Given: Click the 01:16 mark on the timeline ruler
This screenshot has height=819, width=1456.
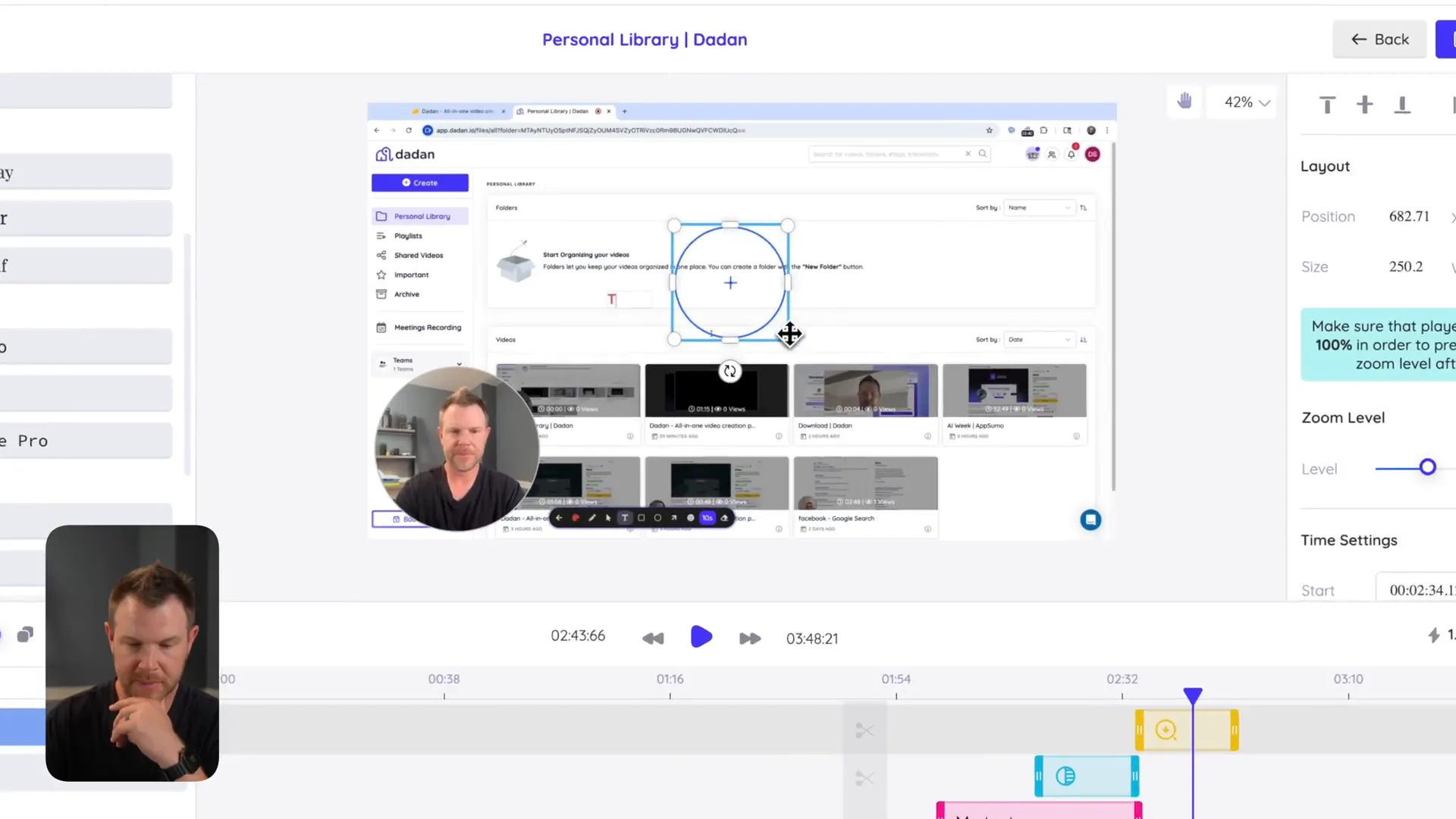Looking at the screenshot, I should click(670, 679).
